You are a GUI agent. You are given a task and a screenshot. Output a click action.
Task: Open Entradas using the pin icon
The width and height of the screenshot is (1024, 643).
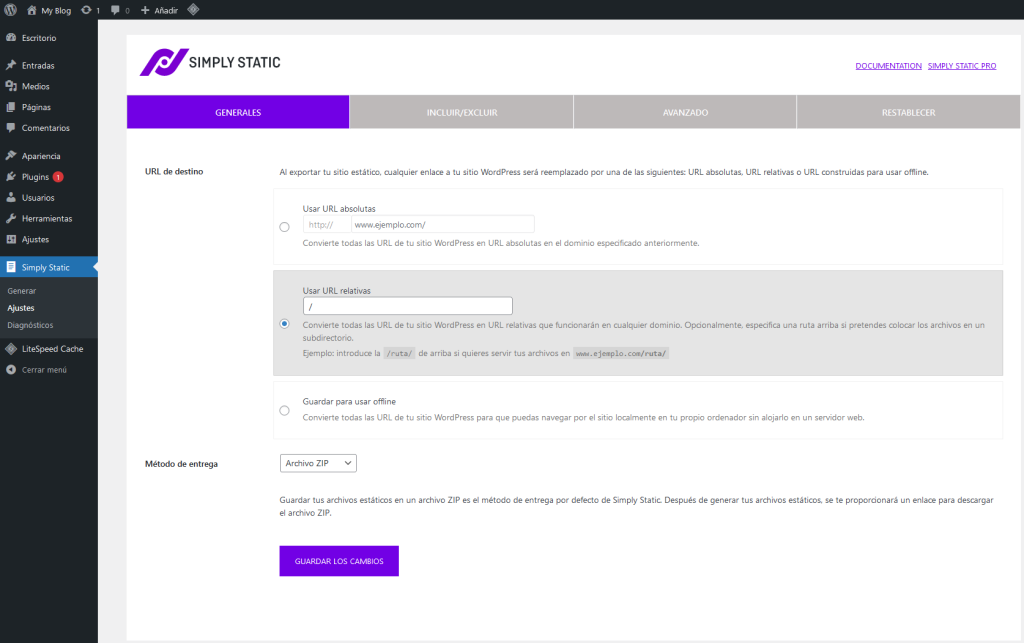point(11,65)
